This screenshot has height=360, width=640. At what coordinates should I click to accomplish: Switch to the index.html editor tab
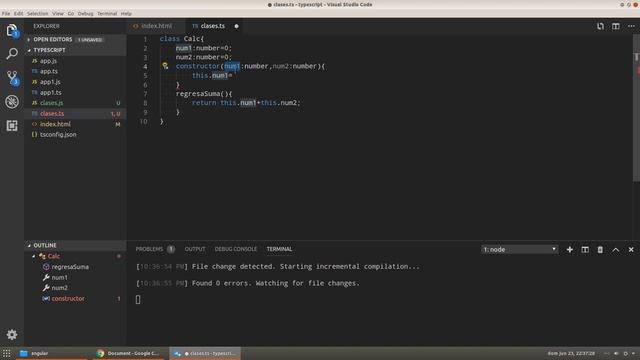156,26
